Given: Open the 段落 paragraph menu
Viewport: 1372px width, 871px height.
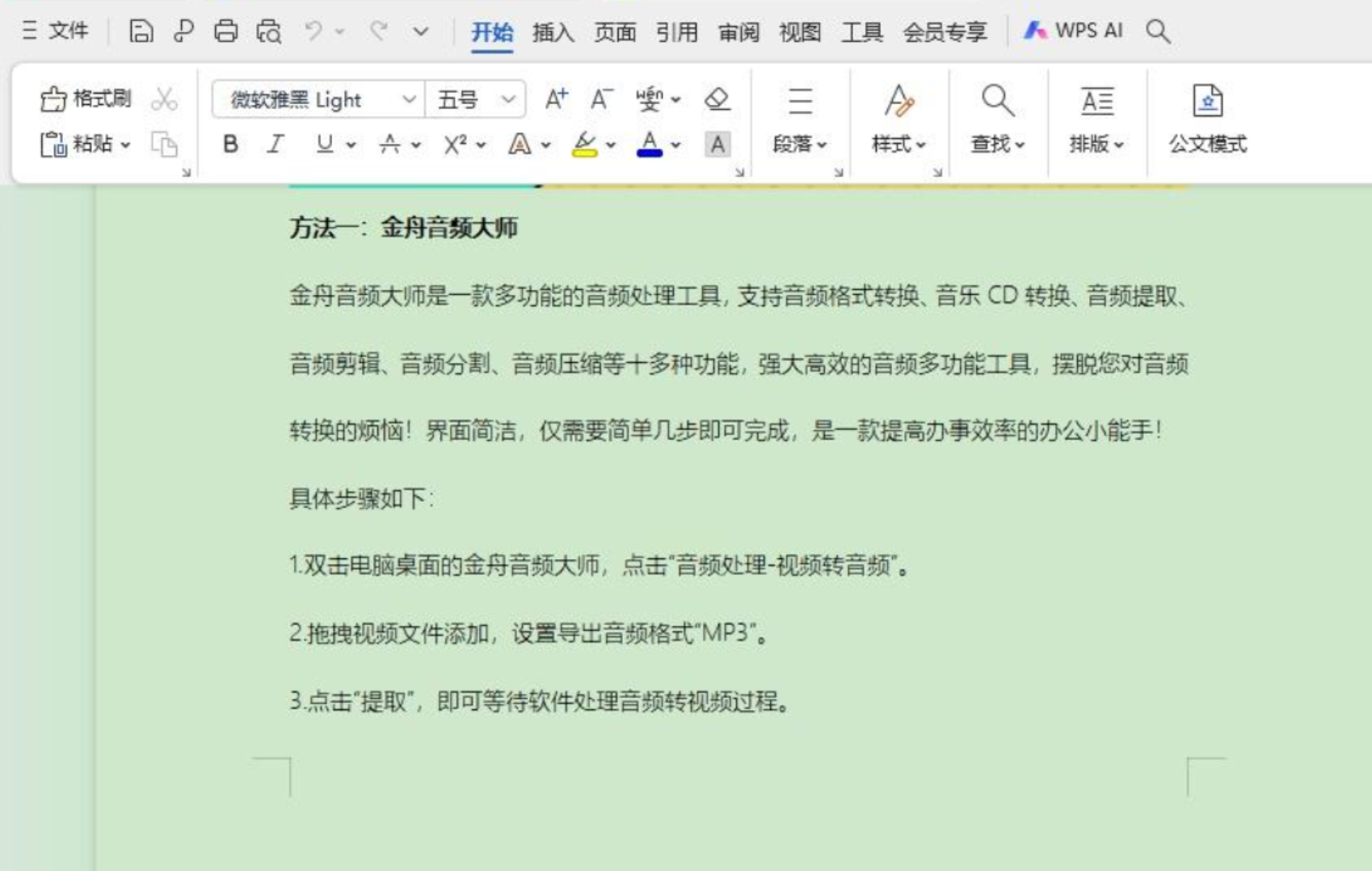Looking at the screenshot, I should 800,120.
